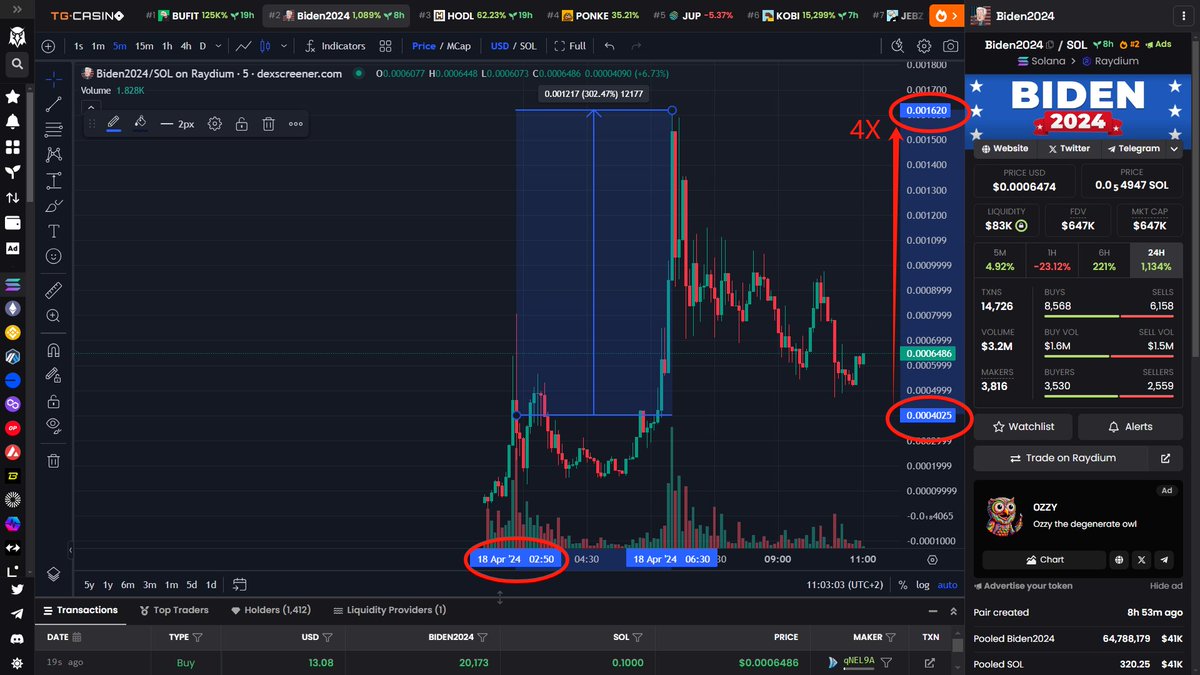Delete the selected drawing in floating toolbar
This screenshot has height=675, width=1200.
268,124
